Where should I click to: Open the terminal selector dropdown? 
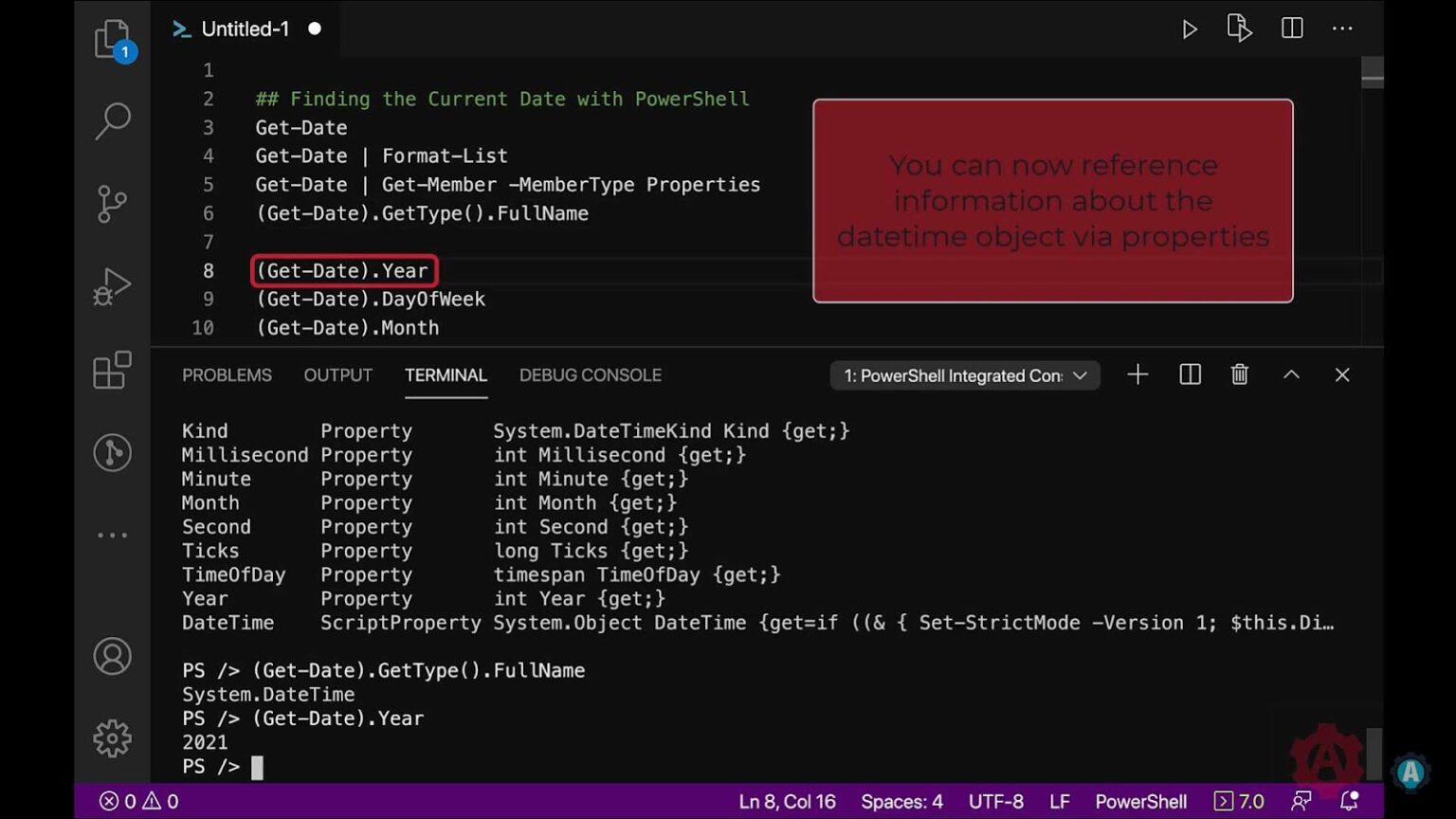[x=965, y=375]
